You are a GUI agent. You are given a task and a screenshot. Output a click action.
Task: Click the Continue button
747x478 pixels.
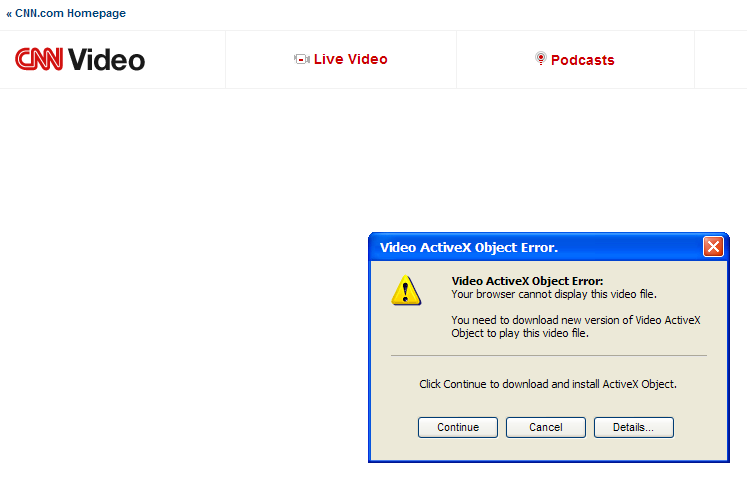(458, 427)
